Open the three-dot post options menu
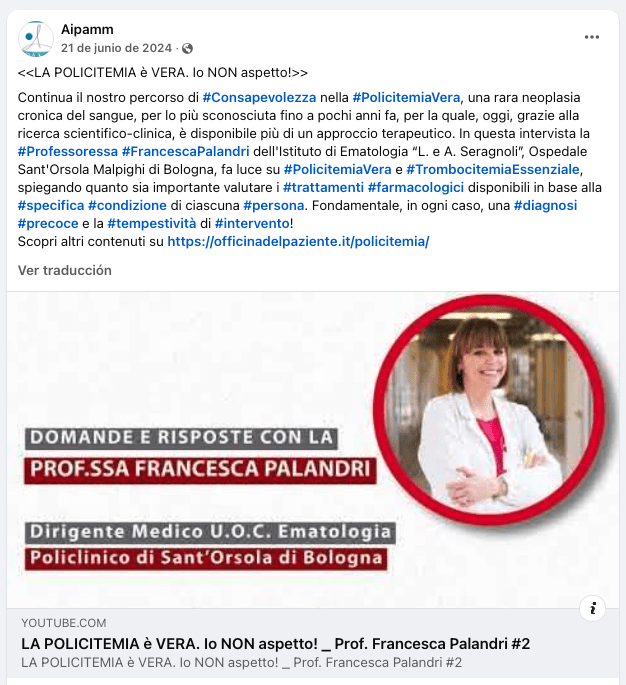 (x=591, y=37)
